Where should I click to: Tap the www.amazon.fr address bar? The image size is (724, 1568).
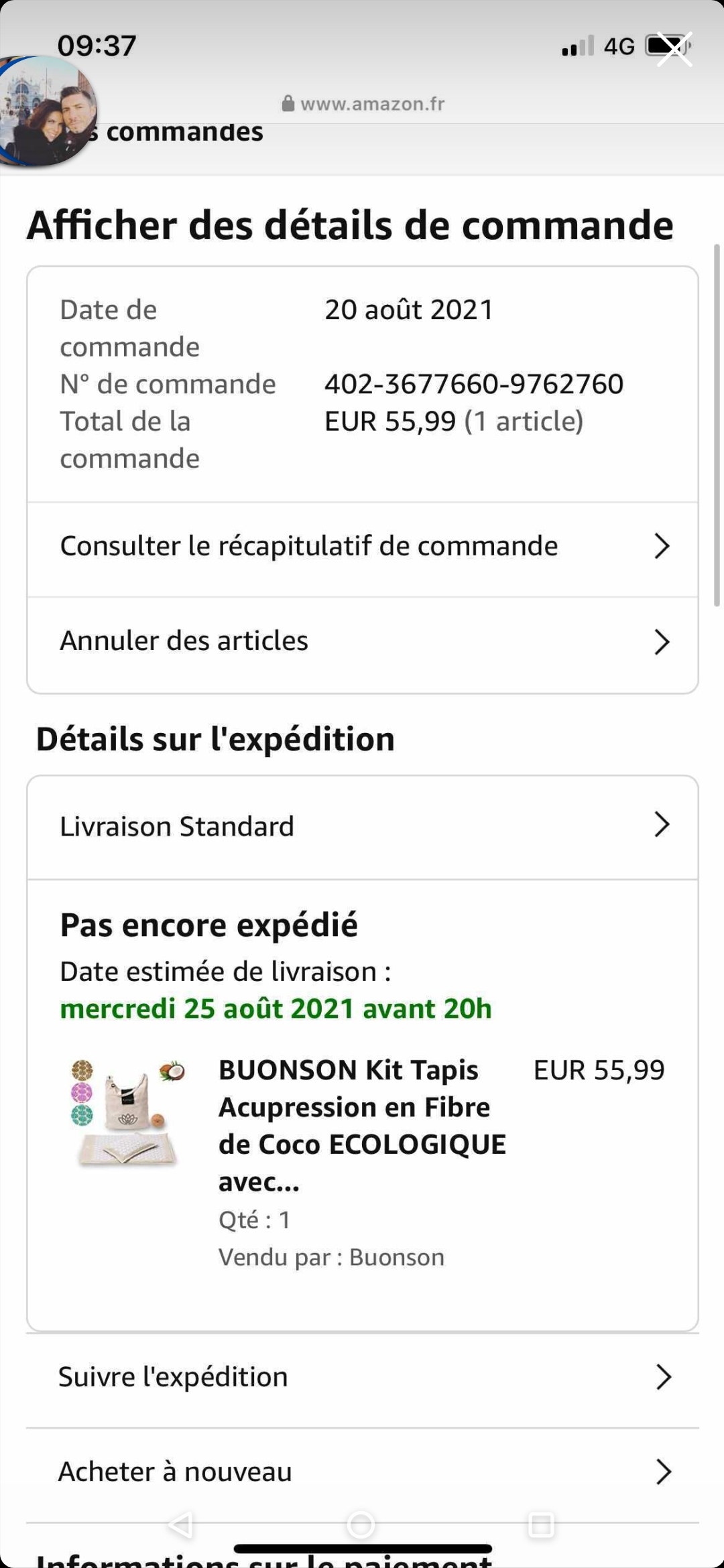[x=372, y=104]
